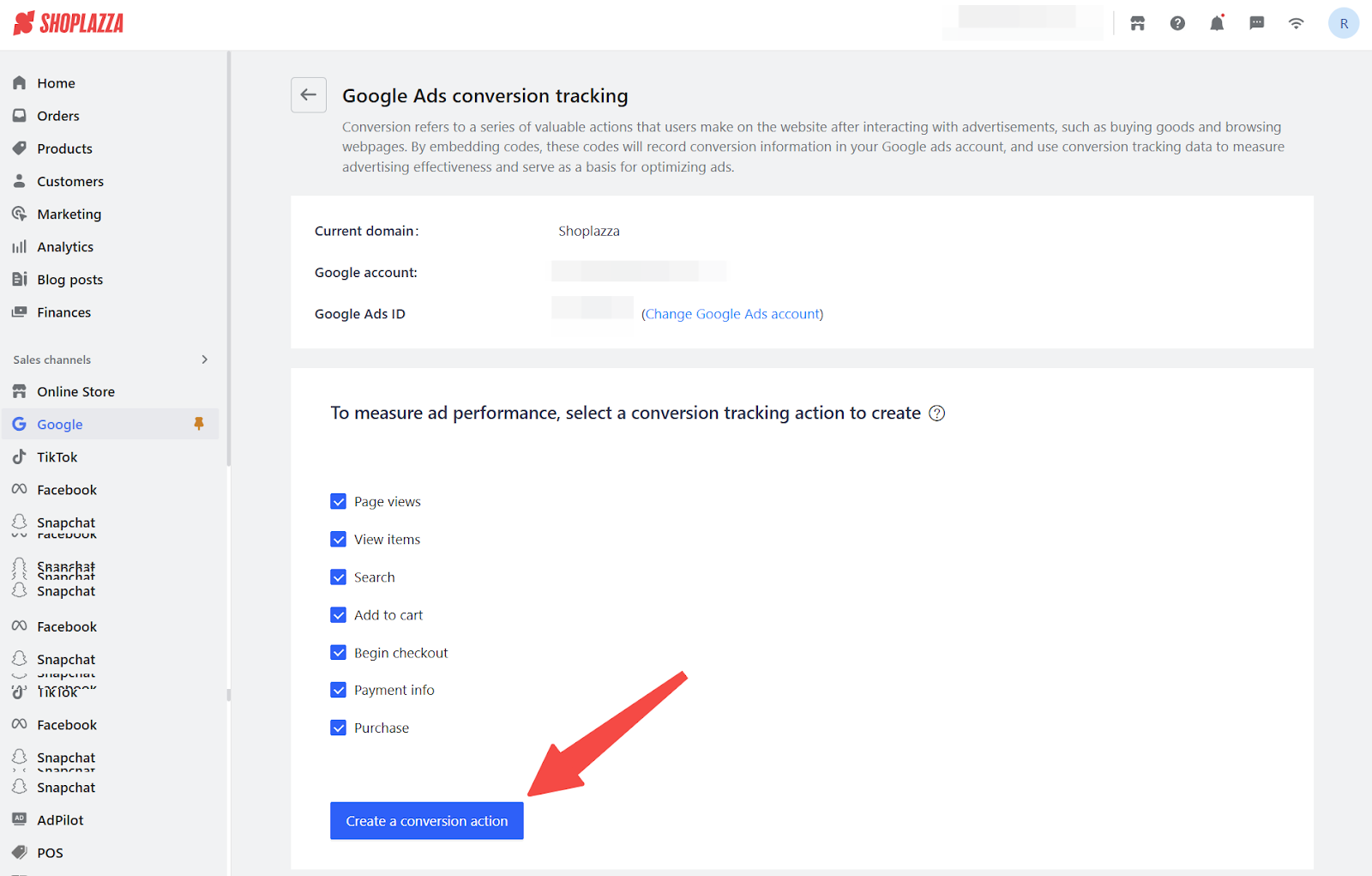Click the Shoplazza logo
Image resolution: width=1372 pixels, height=876 pixels.
pyautogui.click(x=69, y=23)
